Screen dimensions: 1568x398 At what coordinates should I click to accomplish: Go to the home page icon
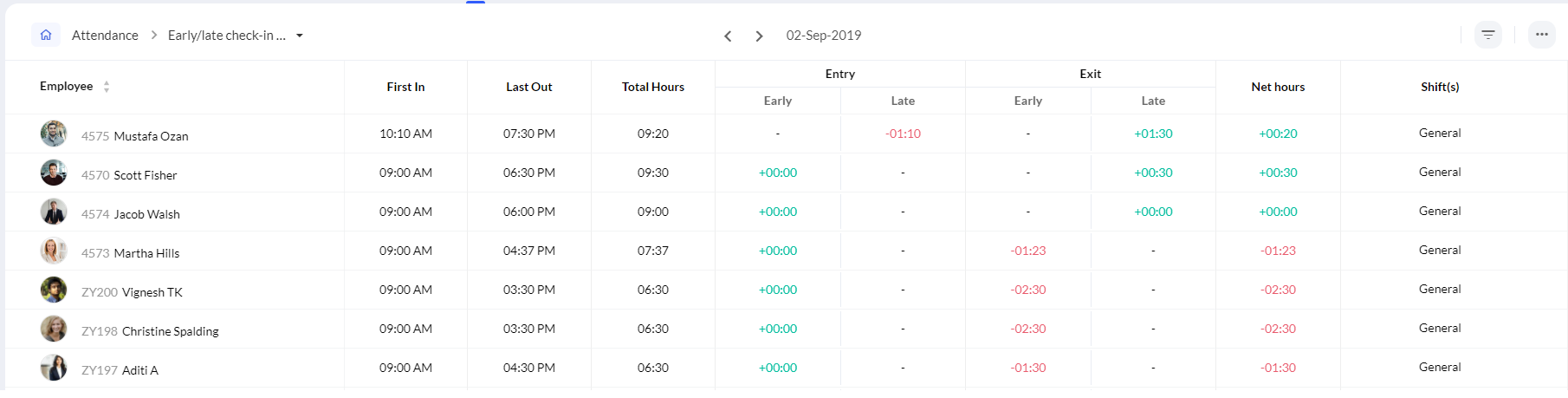coord(46,35)
